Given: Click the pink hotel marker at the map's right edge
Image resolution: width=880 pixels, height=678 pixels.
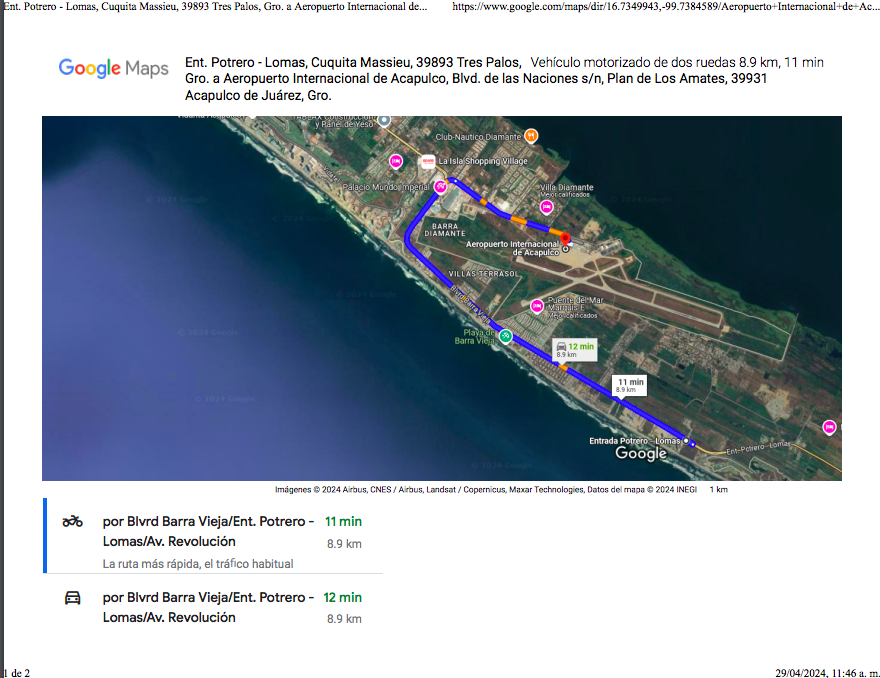Looking at the screenshot, I should (x=829, y=427).
